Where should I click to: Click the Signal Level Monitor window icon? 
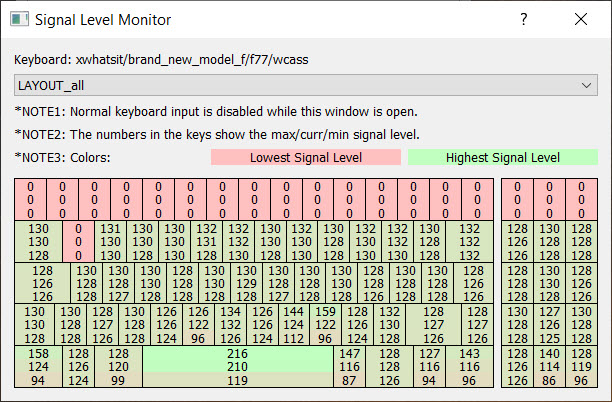tap(19, 19)
